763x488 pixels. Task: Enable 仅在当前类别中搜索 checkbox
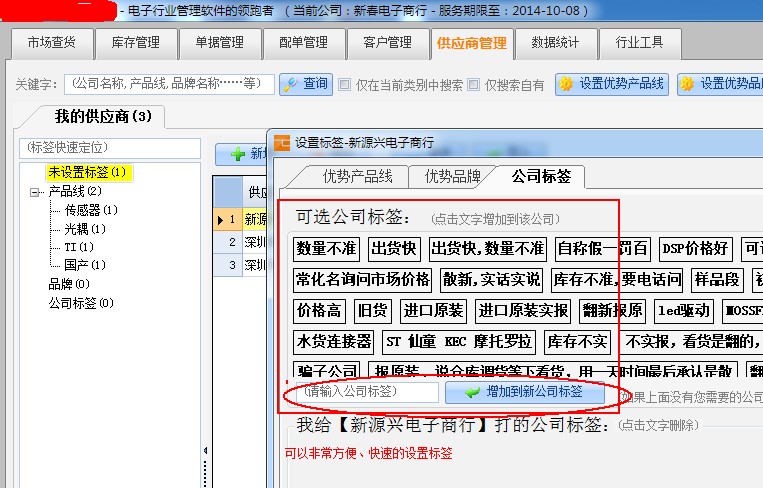345,85
